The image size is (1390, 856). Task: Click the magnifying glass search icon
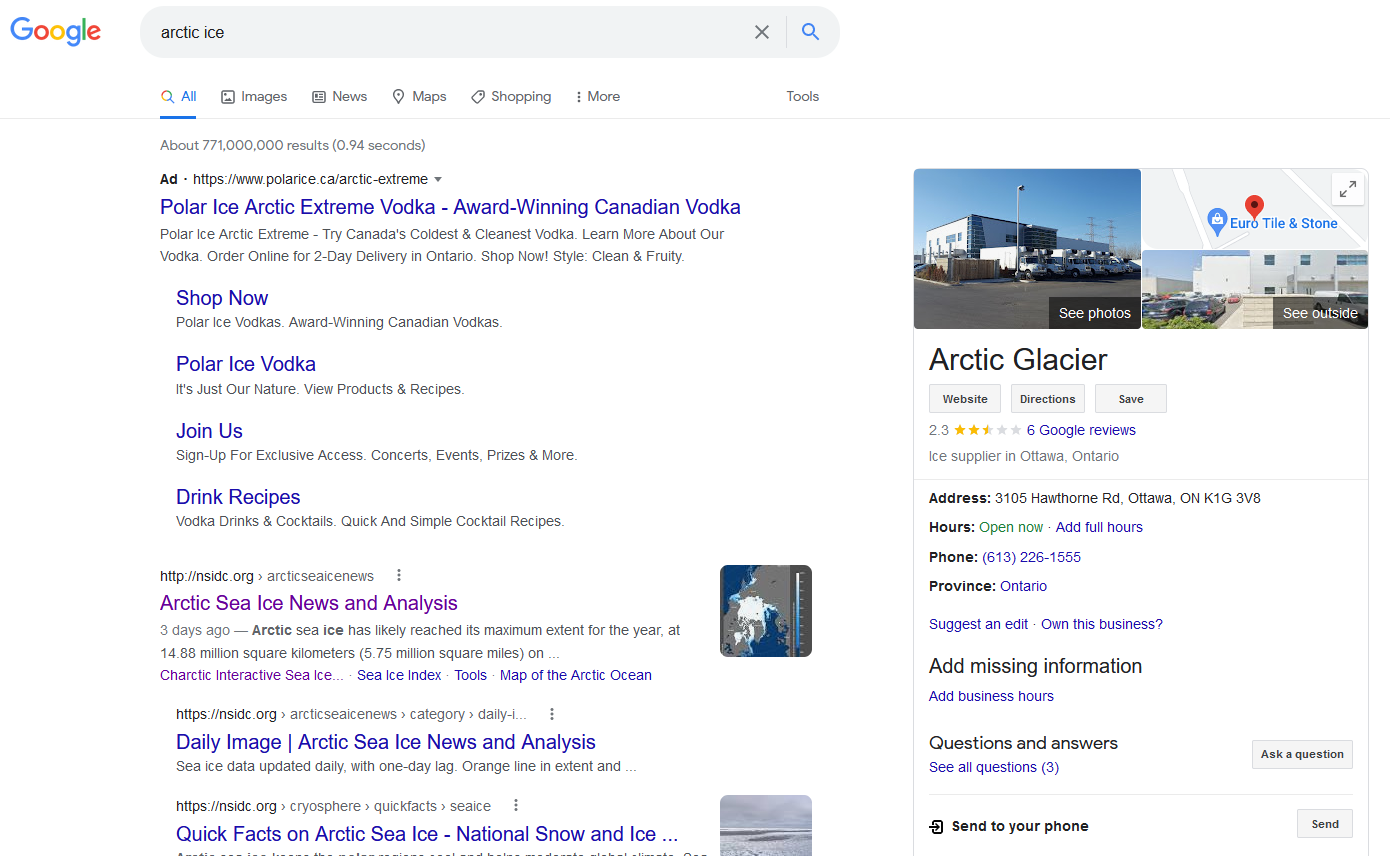click(x=811, y=32)
